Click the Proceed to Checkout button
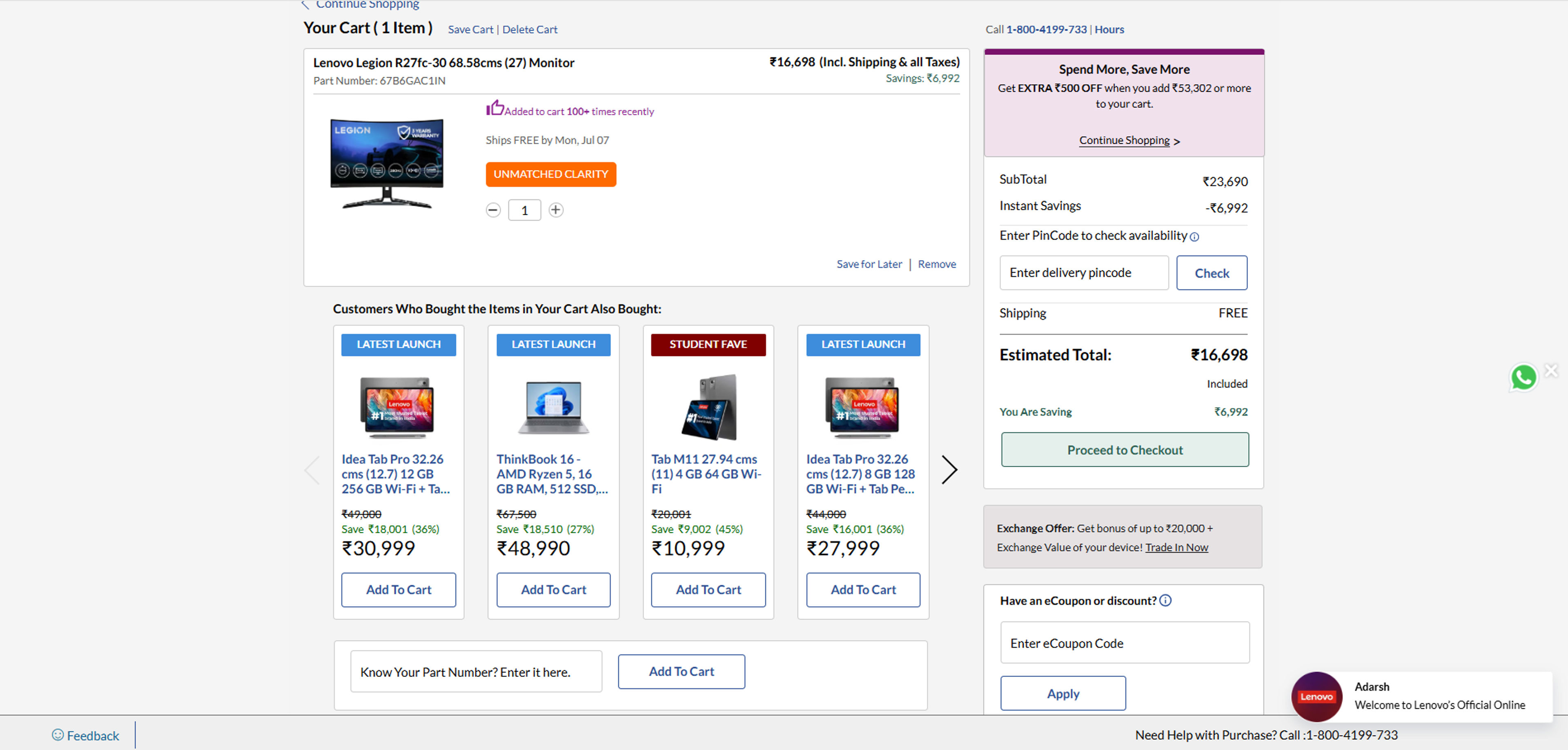Screen dimensions: 1568x750 1125,450
